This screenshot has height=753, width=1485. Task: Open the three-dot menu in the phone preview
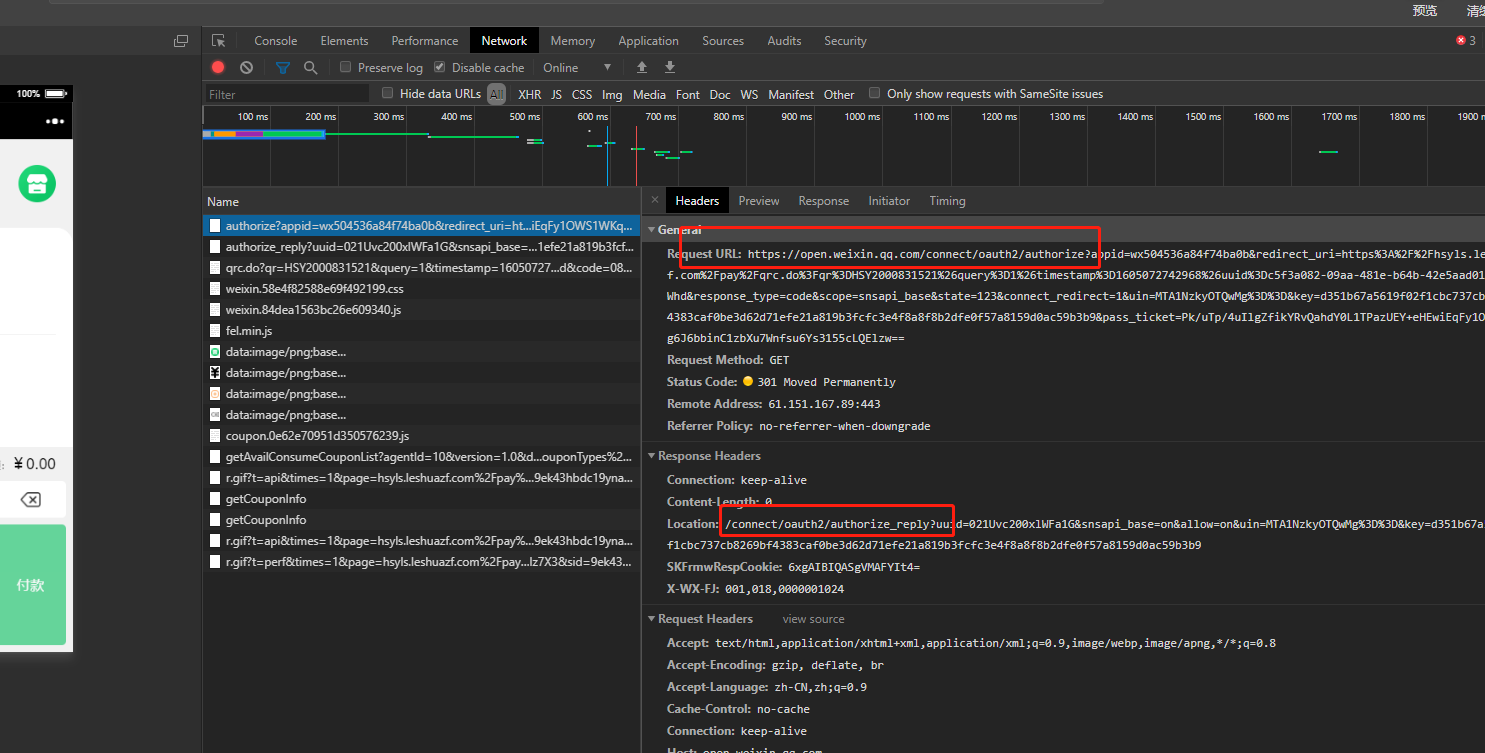point(55,121)
